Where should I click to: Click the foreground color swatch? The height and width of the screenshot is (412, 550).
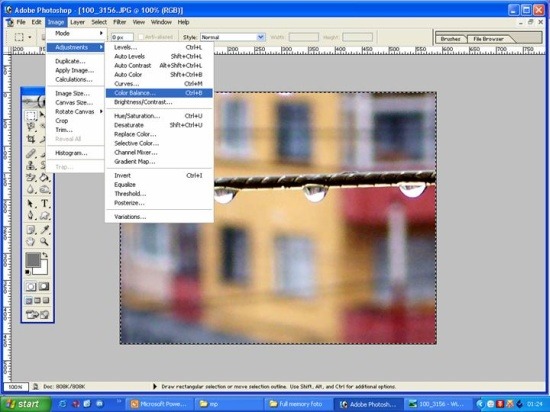(33, 260)
